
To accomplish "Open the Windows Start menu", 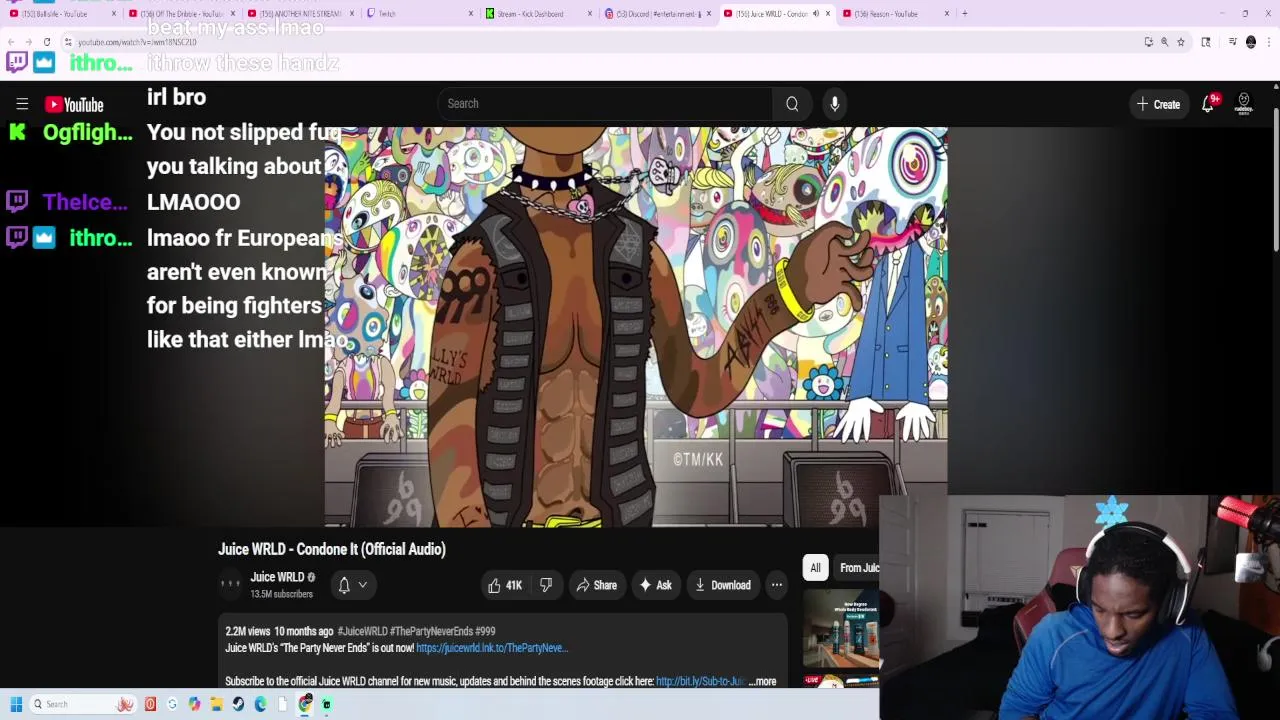I will 15,704.
